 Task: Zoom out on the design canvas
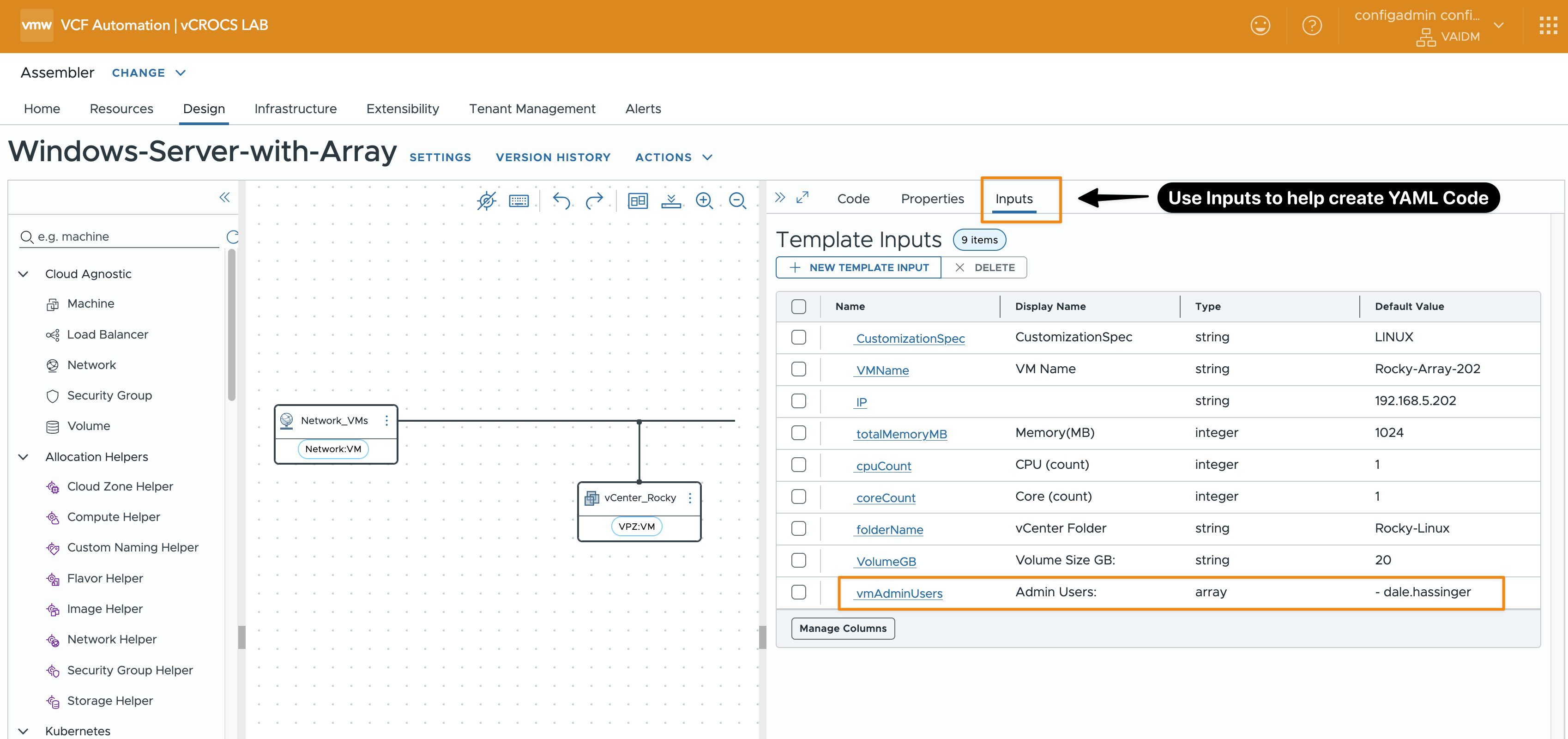(737, 200)
